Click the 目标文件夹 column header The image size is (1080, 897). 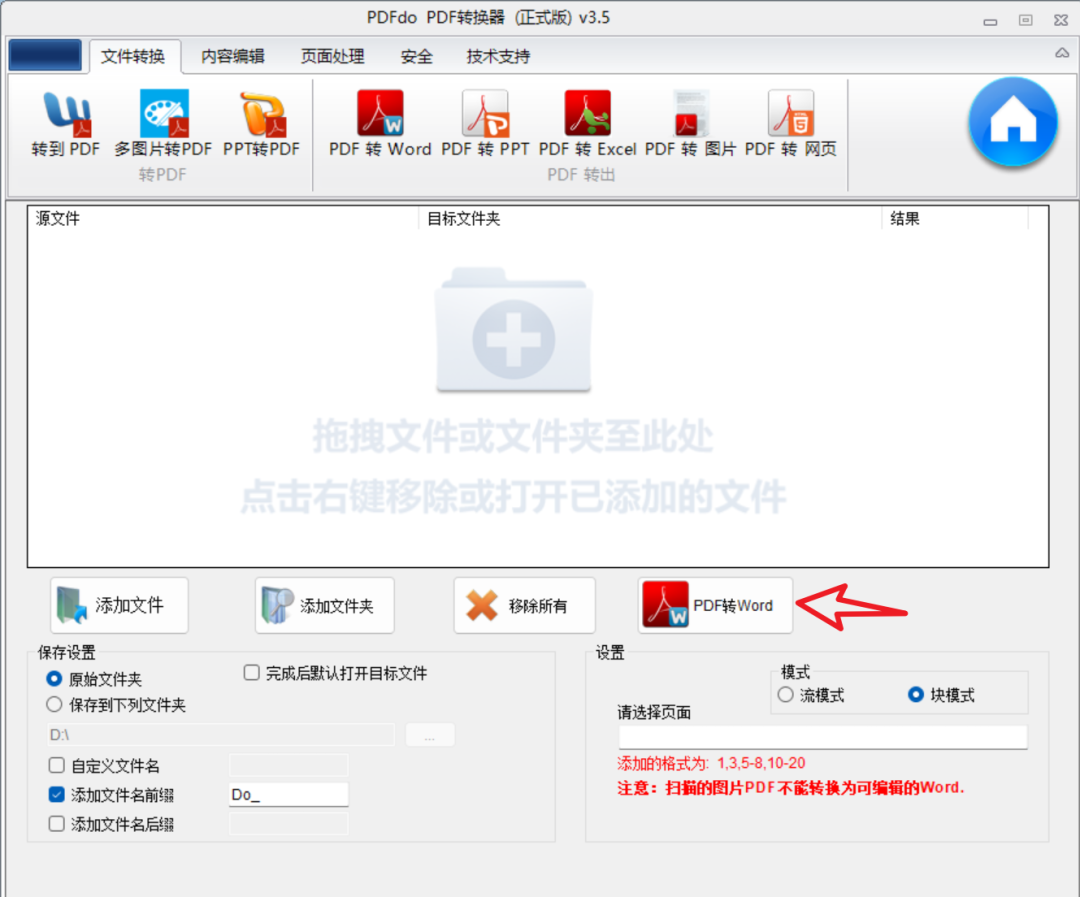(x=650, y=218)
